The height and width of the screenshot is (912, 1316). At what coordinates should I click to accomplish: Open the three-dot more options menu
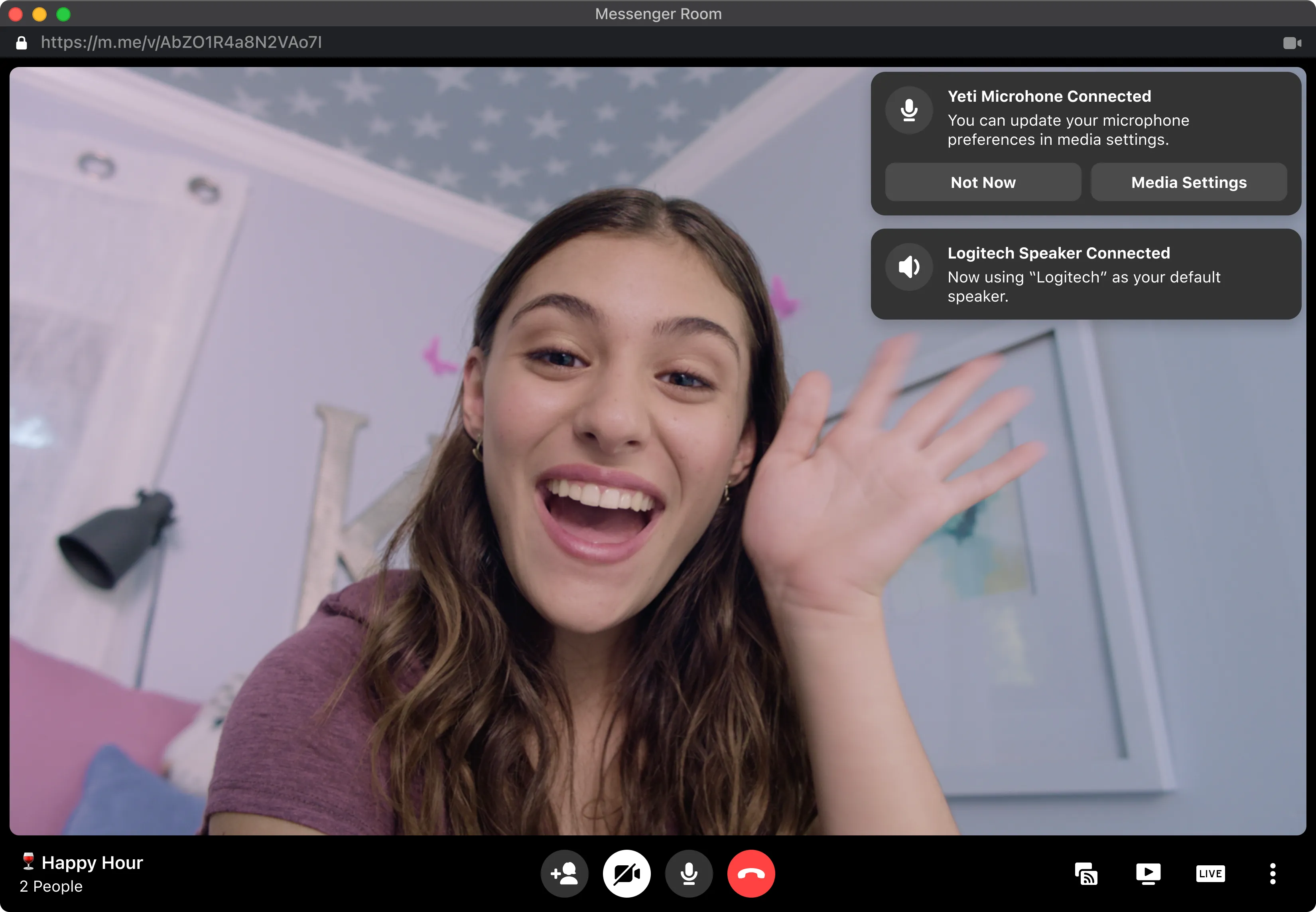1273,873
